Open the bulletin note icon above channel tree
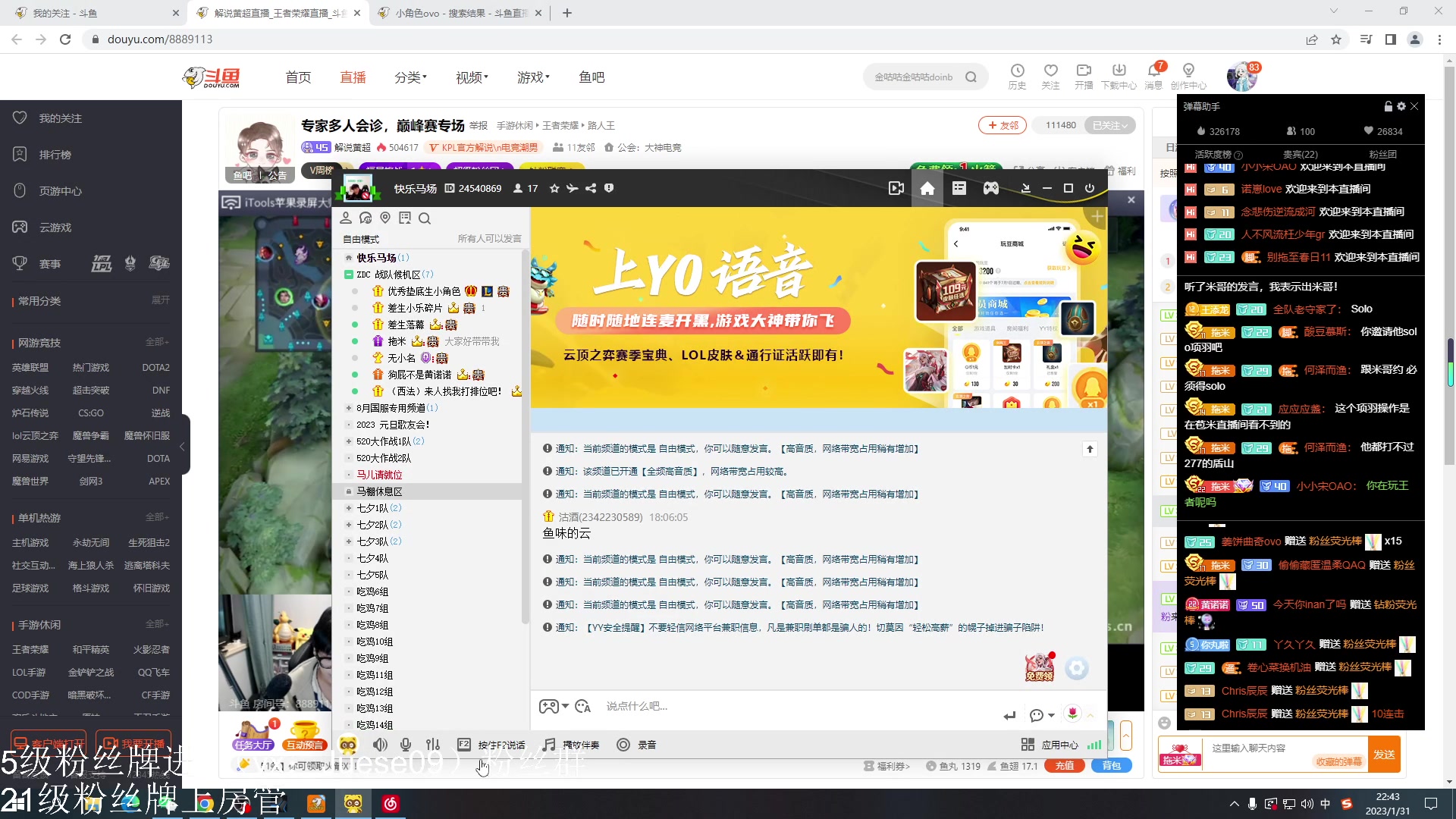The width and height of the screenshot is (1456, 819). coord(405,218)
